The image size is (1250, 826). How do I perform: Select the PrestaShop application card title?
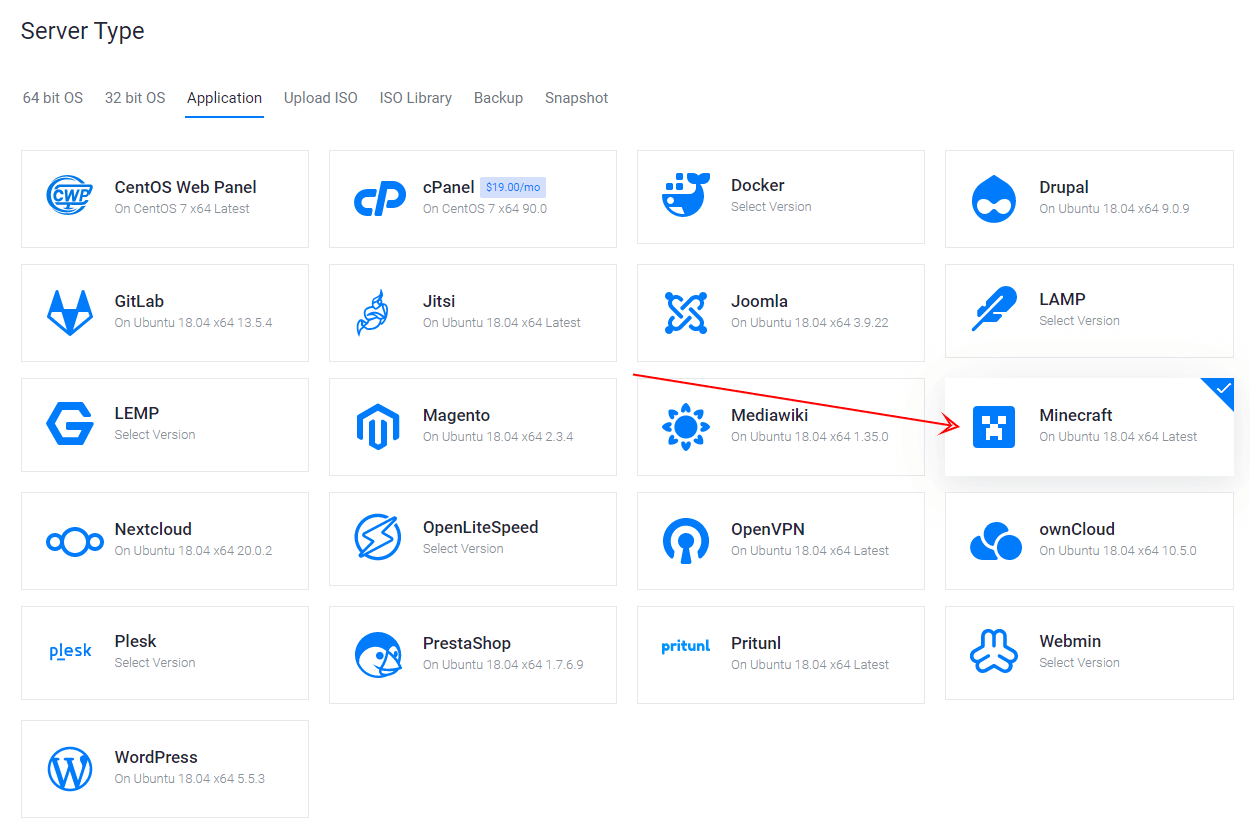point(466,643)
